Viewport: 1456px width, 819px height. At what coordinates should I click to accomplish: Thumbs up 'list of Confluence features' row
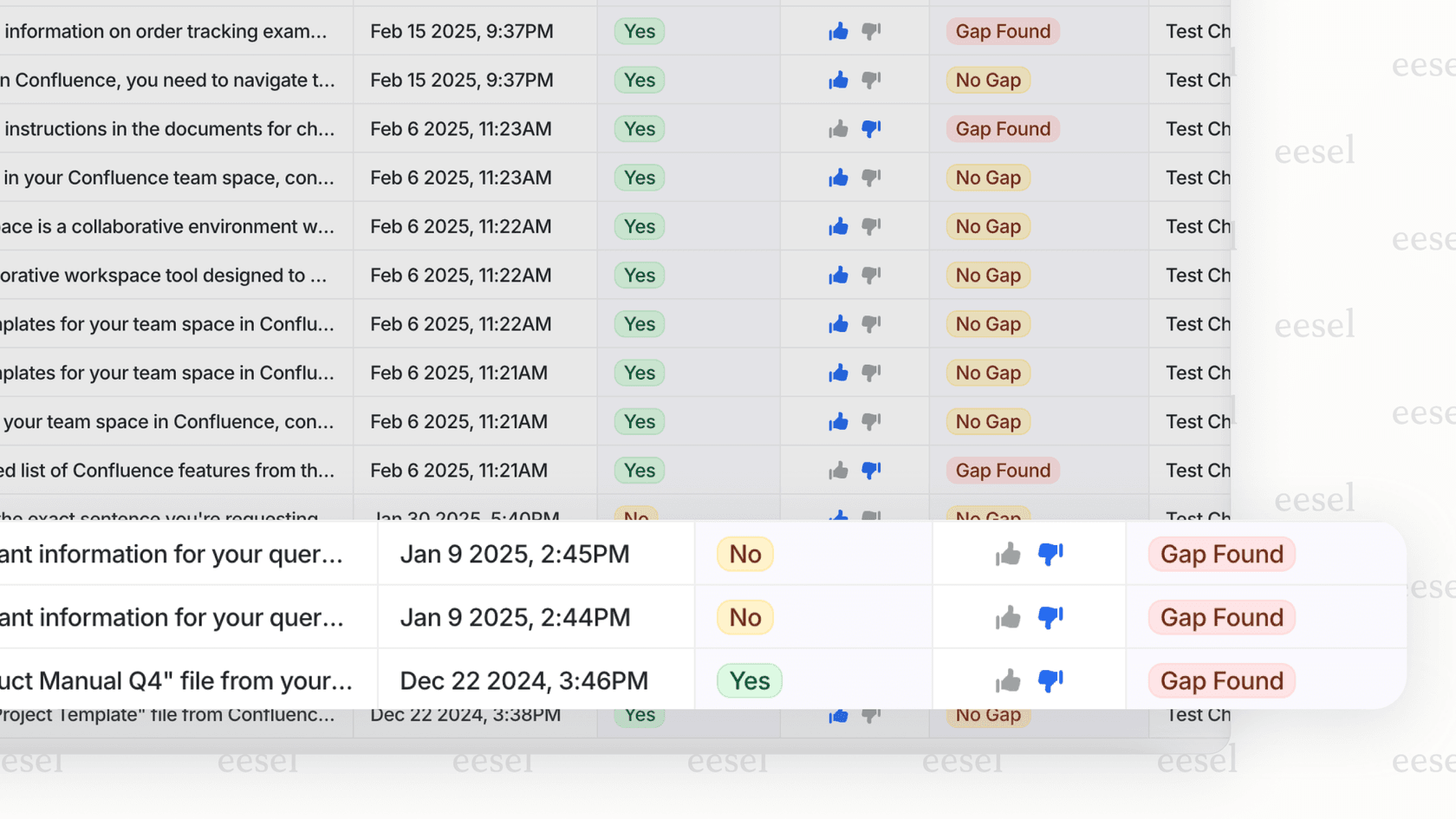[838, 471]
